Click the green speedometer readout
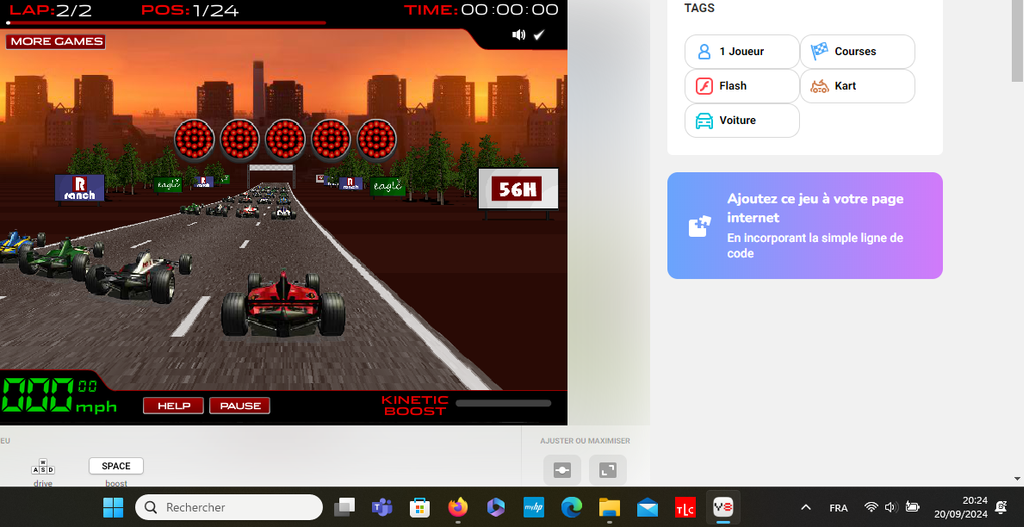This screenshot has height=527, width=1024. pos(59,395)
